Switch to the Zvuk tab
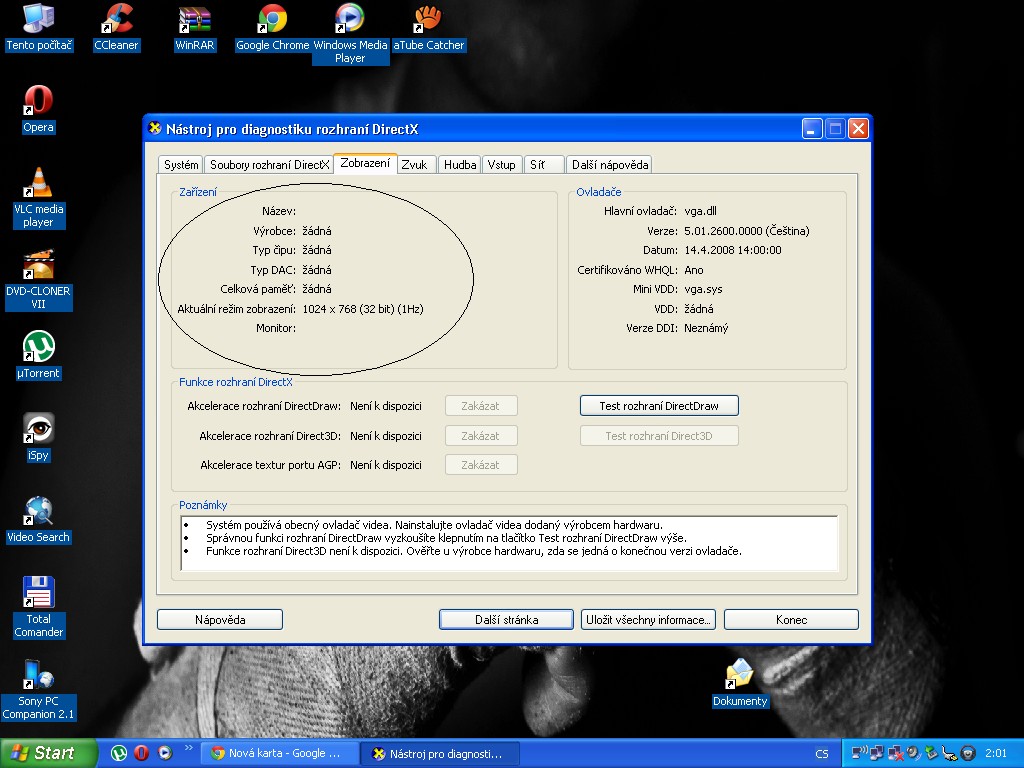The image size is (1024, 768). [x=414, y=165]
